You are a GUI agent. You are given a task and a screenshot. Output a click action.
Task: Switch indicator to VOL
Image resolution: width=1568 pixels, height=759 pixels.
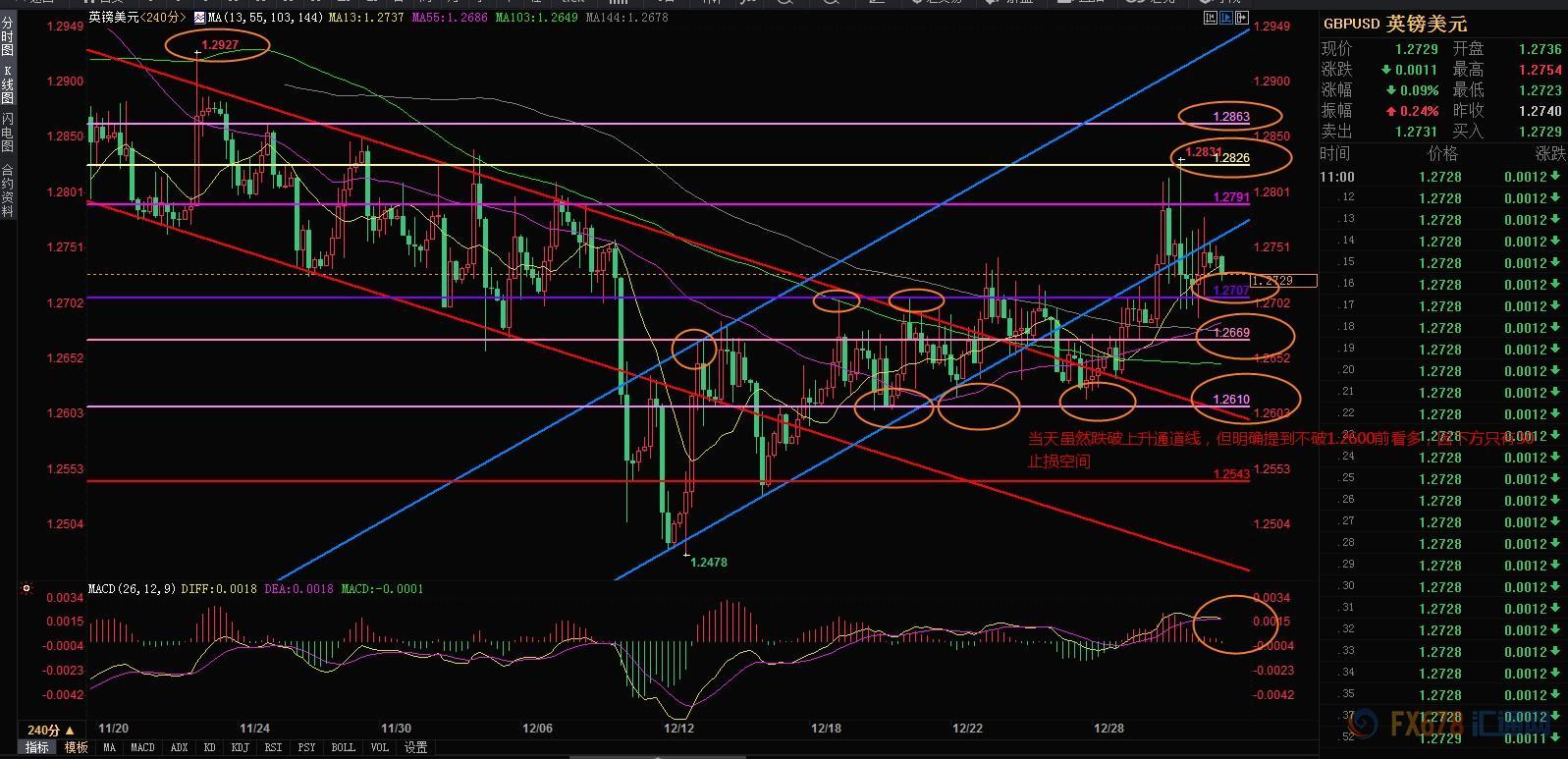tap(379, 748)
